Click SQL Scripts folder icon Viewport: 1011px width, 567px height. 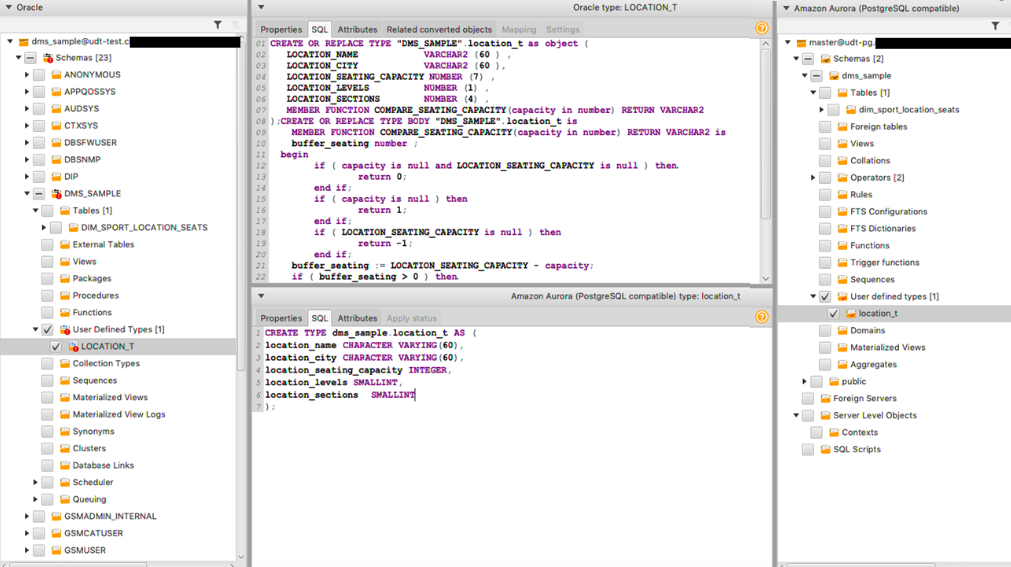pos(826,450)
